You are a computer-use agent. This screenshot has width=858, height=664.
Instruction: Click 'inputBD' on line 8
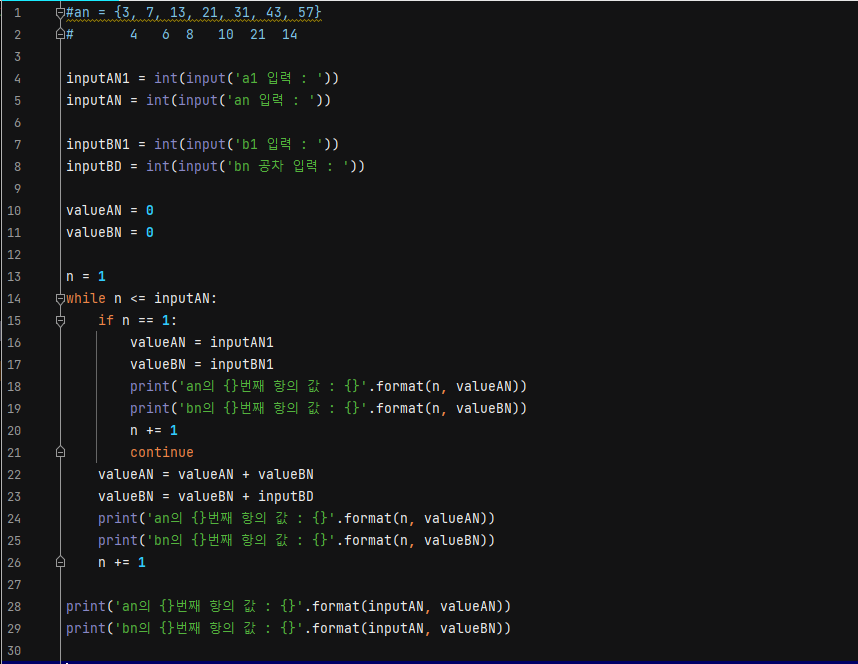[x=94, y=166]
